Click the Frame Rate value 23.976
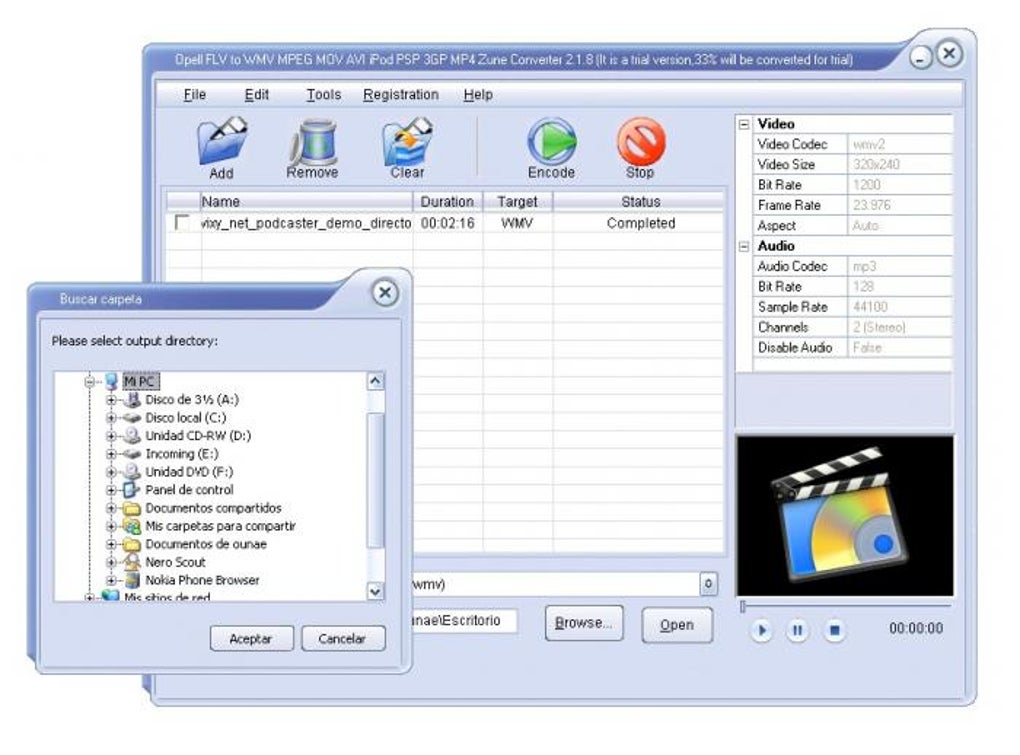Screen dimensions: 1020x755 point(900,205)
